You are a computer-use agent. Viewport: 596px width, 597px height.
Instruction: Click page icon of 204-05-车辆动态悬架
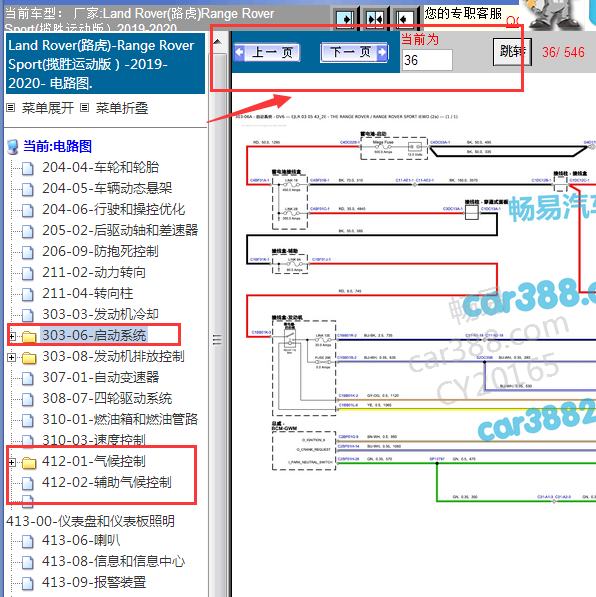tap(28, 189)
